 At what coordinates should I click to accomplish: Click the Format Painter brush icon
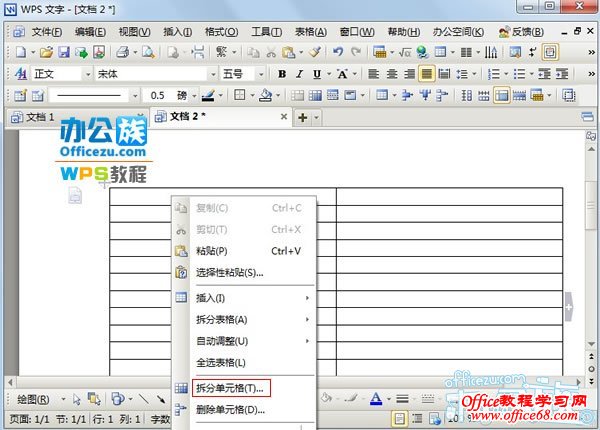(x=315, y=52)
